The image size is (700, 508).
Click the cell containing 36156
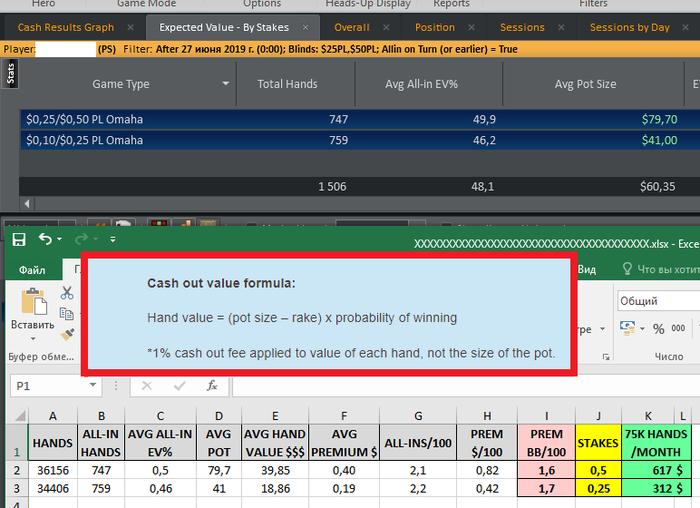pyautogui.click(x=53, y=470)
